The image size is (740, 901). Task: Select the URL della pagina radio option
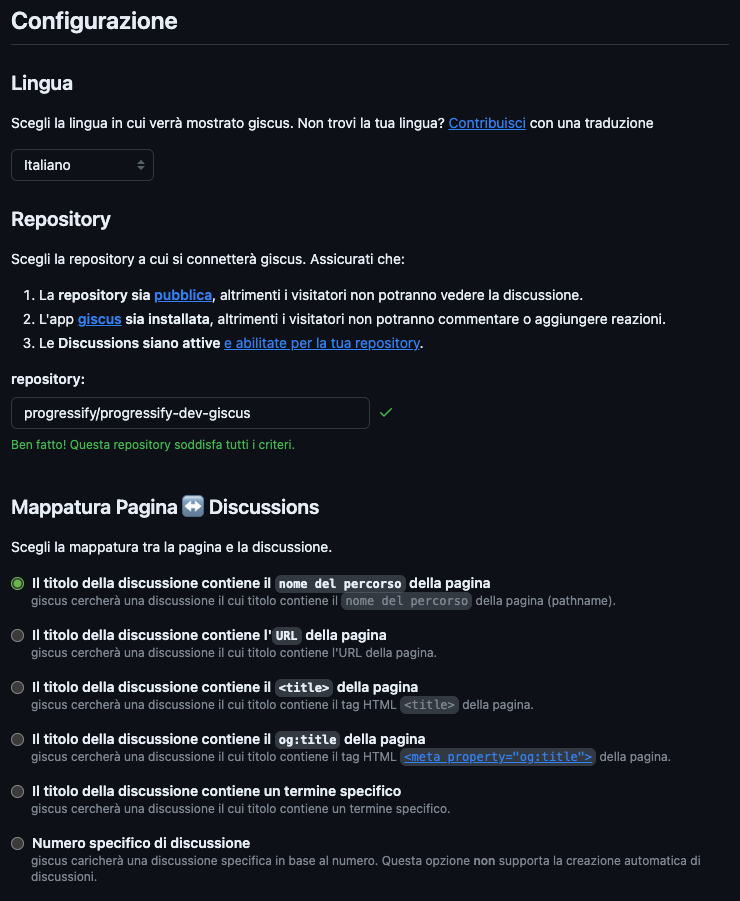(x=18, y=635)
